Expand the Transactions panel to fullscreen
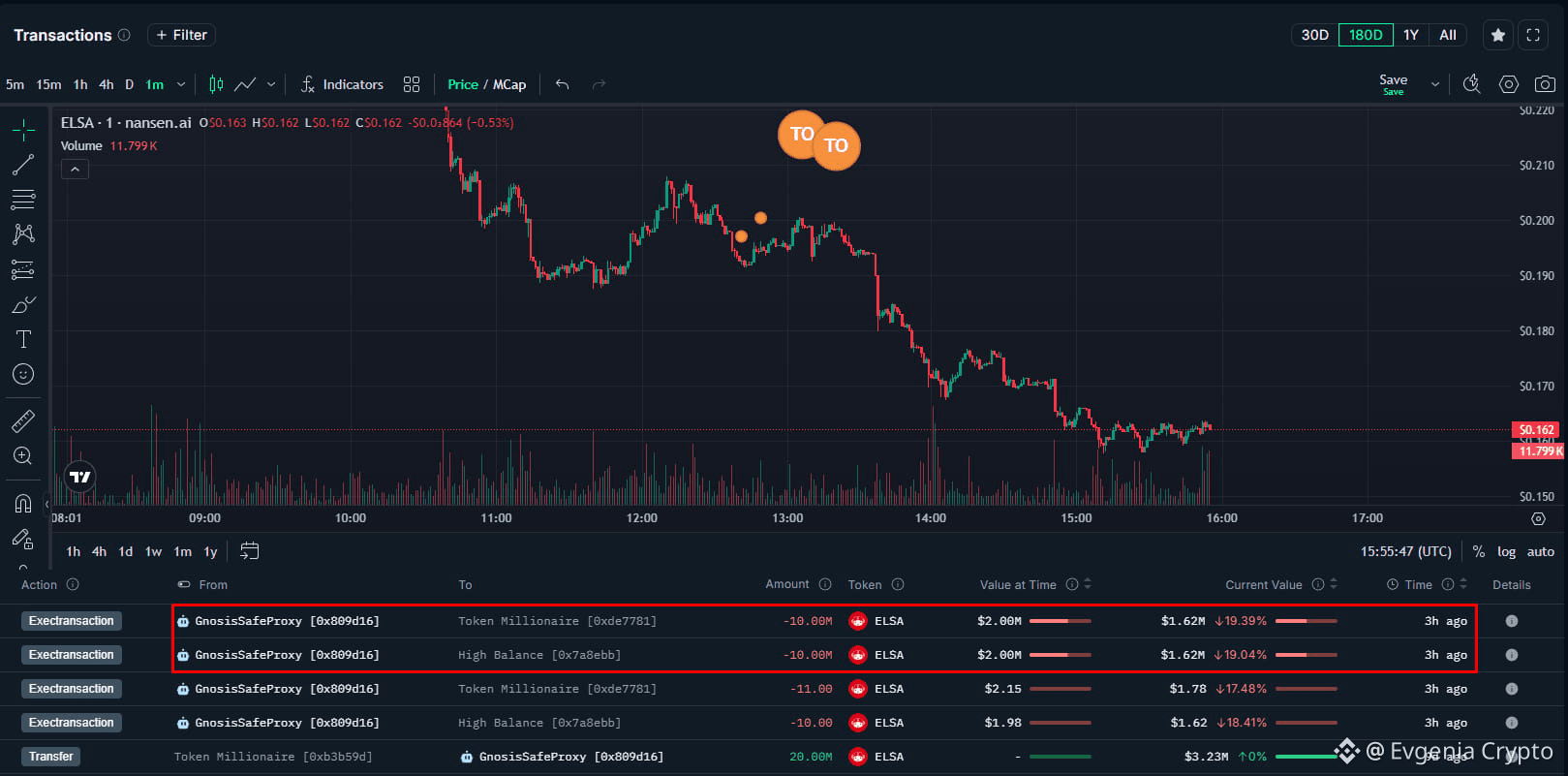 click(x=1533, y=35)
